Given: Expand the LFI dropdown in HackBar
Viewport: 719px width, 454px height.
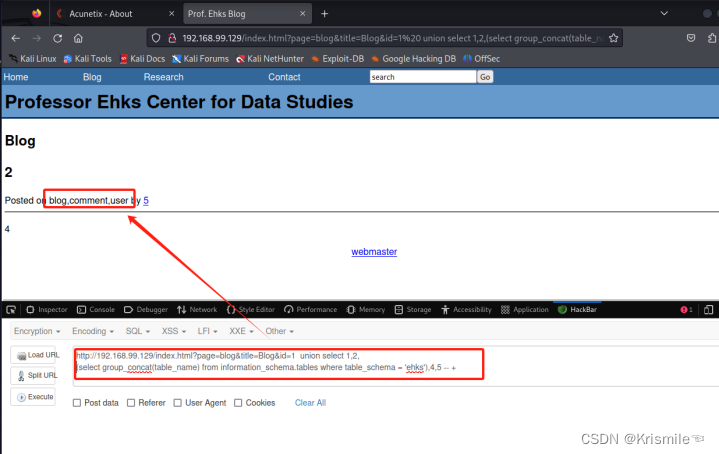Looking at the screenshot, I should [x=207, y=331].
